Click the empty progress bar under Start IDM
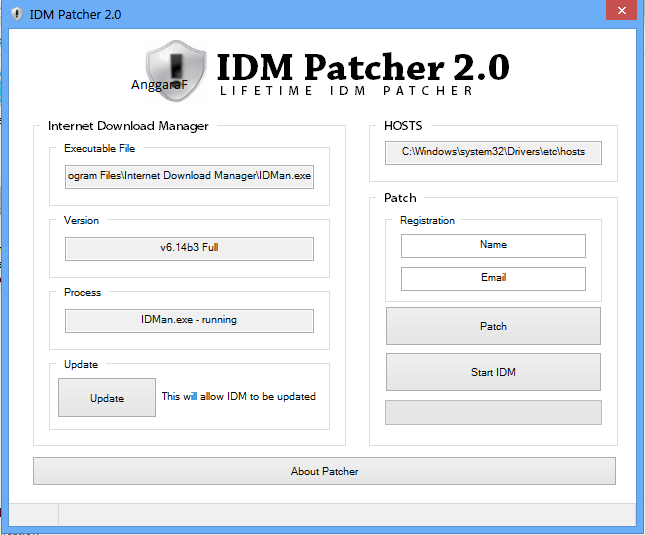 pos(493,412)
